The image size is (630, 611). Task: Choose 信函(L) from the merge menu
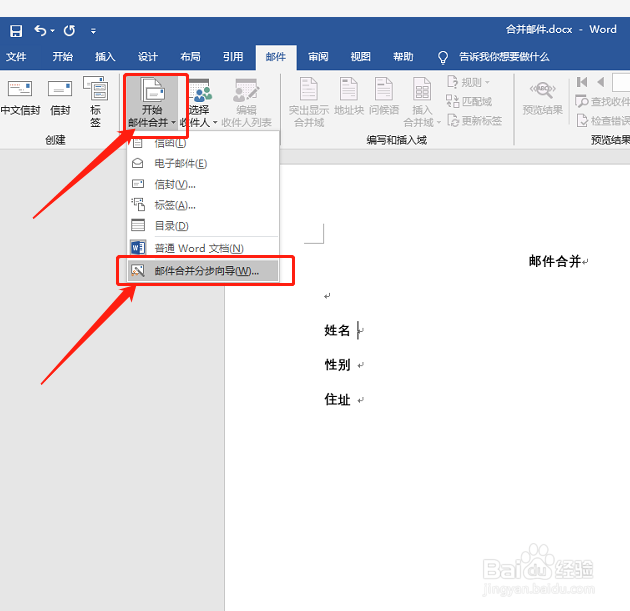click(202, 143)
